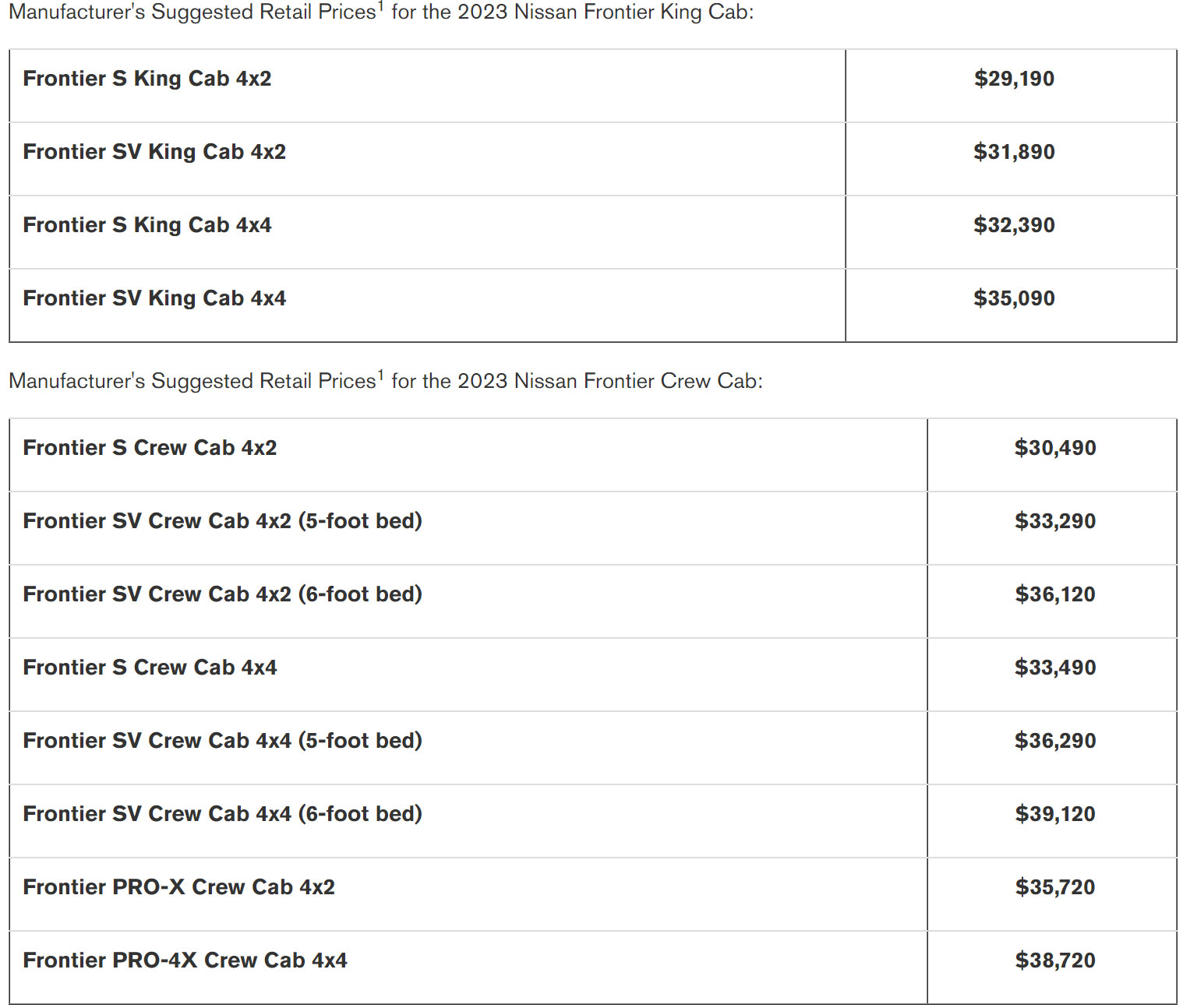Select the $36,290 price cell
Image resolution: width=1183 pixels, height=1008 pixels.
pos(1055,741)
